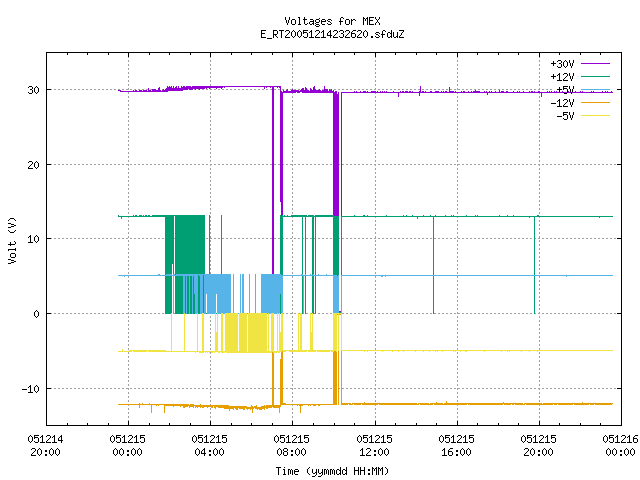Select the filename E_RT20051214232620.sfduZ
The width and height of the screenshot is (640, 480).
[x=332, y=34]
